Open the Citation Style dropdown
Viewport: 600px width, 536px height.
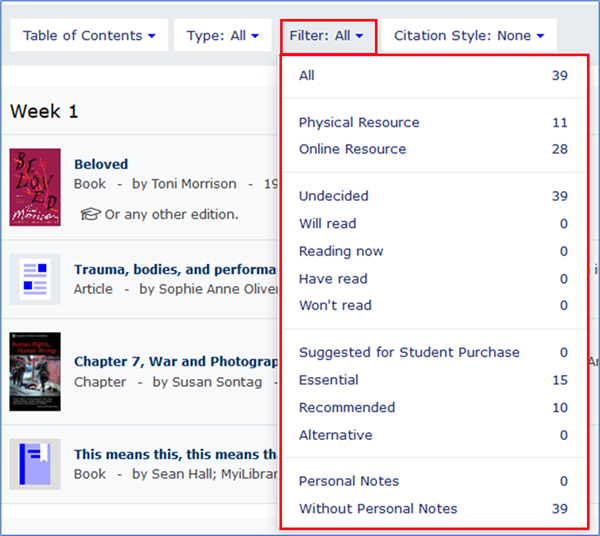pos(469,36)
